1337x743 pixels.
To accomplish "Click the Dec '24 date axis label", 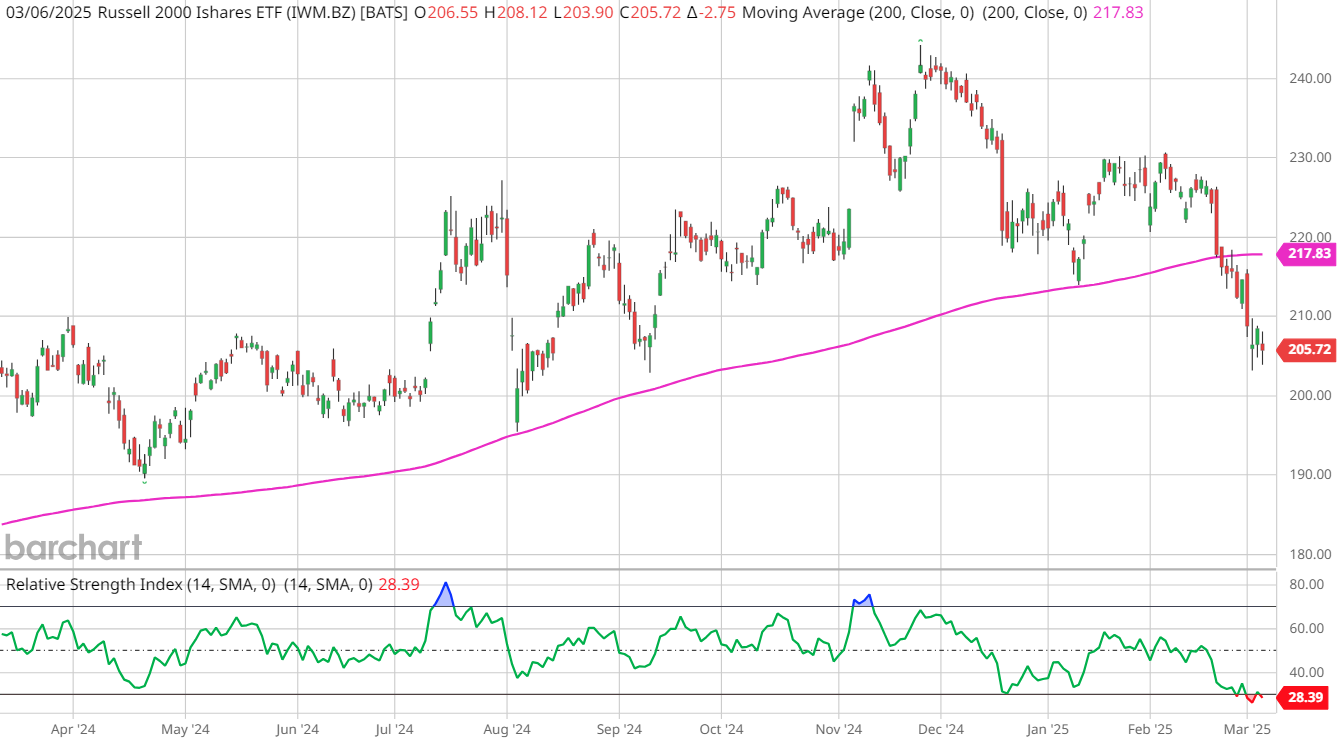I will [x=940, y=730].
